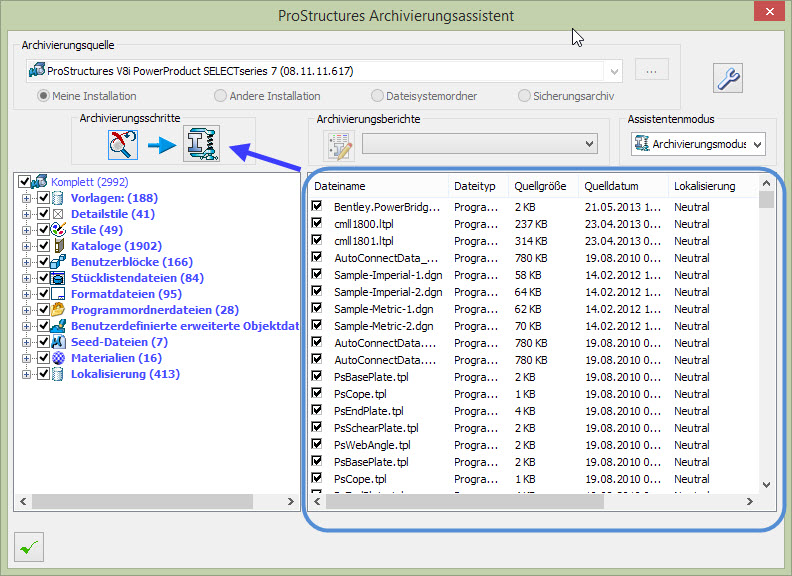Click the Benutzerblöcke category icon

(x=59, y=262)
